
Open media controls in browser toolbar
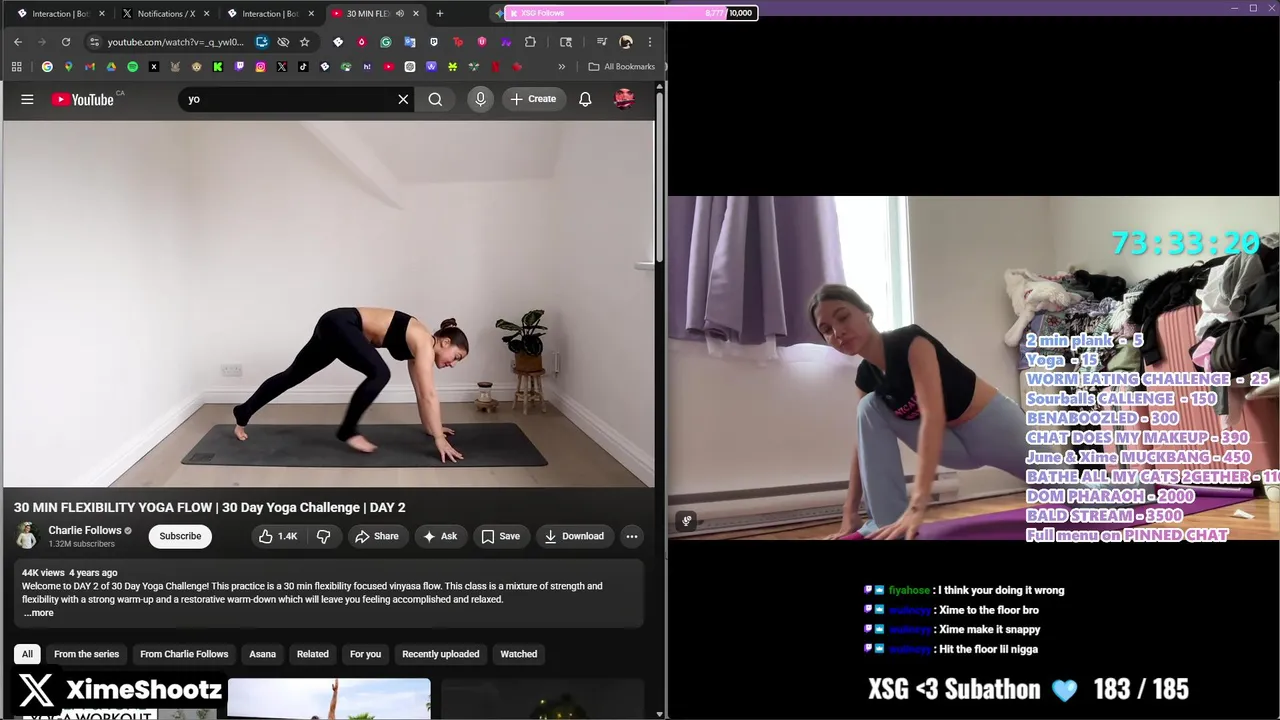601,42
